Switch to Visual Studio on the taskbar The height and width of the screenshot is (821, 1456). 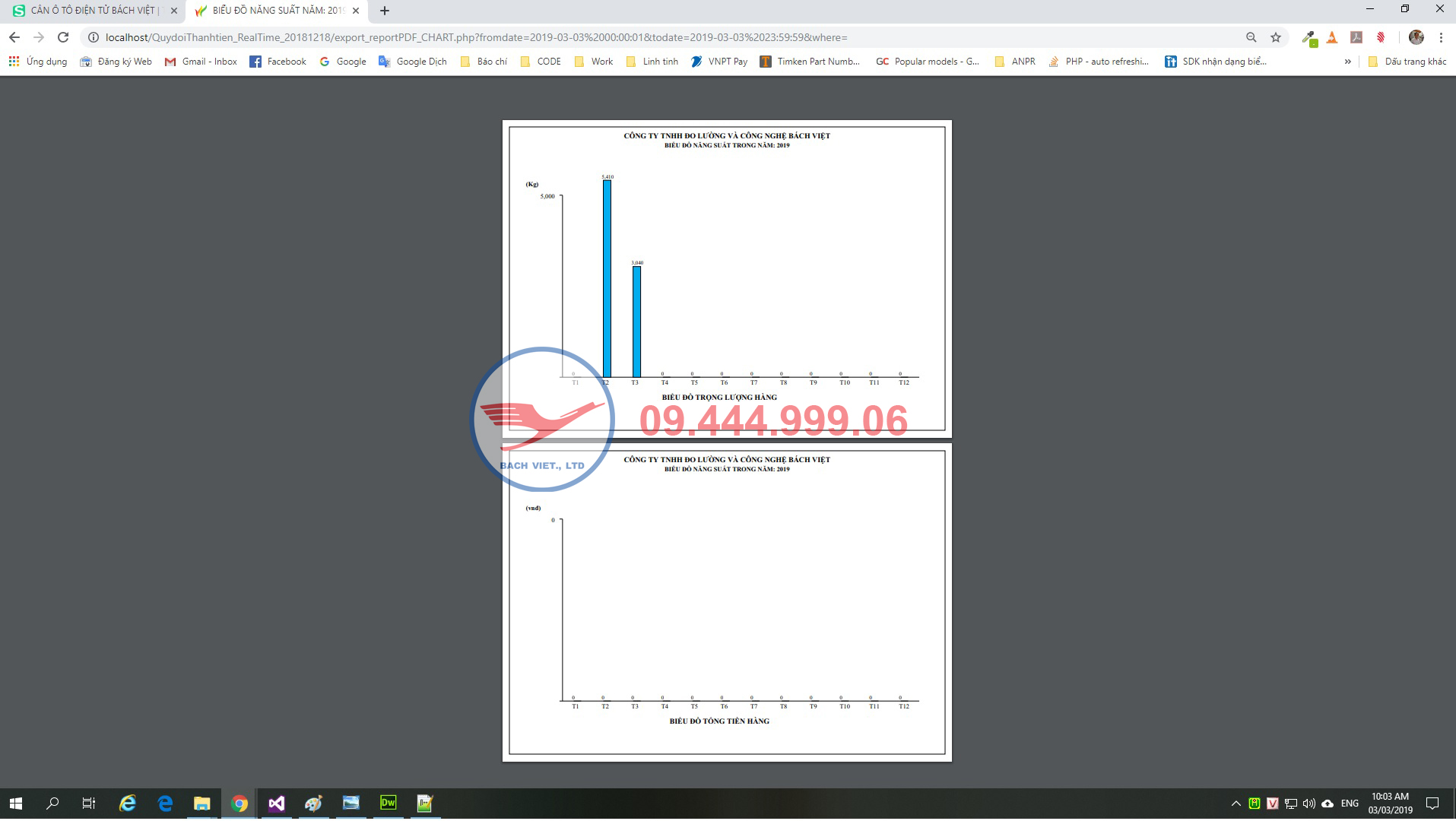276,804
